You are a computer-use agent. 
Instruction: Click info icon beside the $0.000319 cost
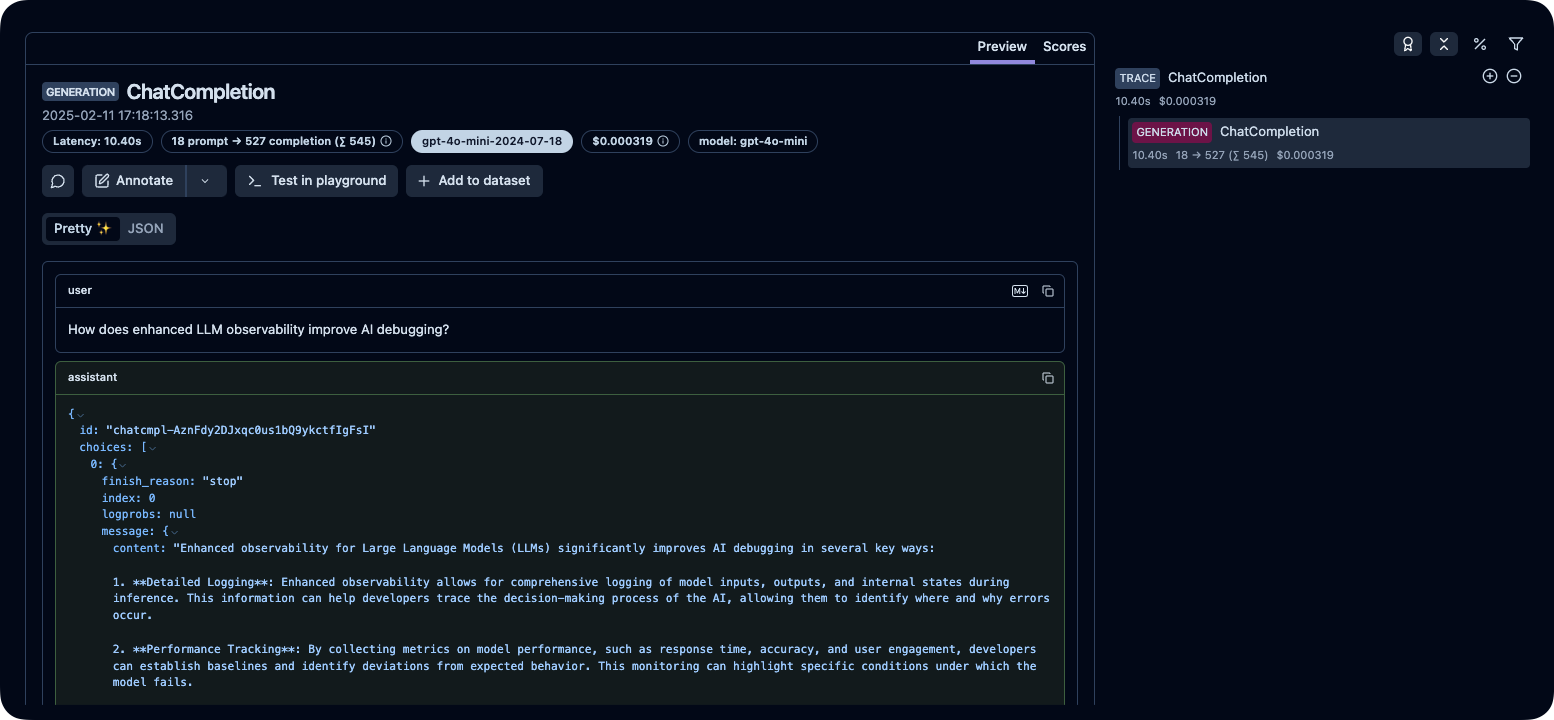click(x=662, y=142)
